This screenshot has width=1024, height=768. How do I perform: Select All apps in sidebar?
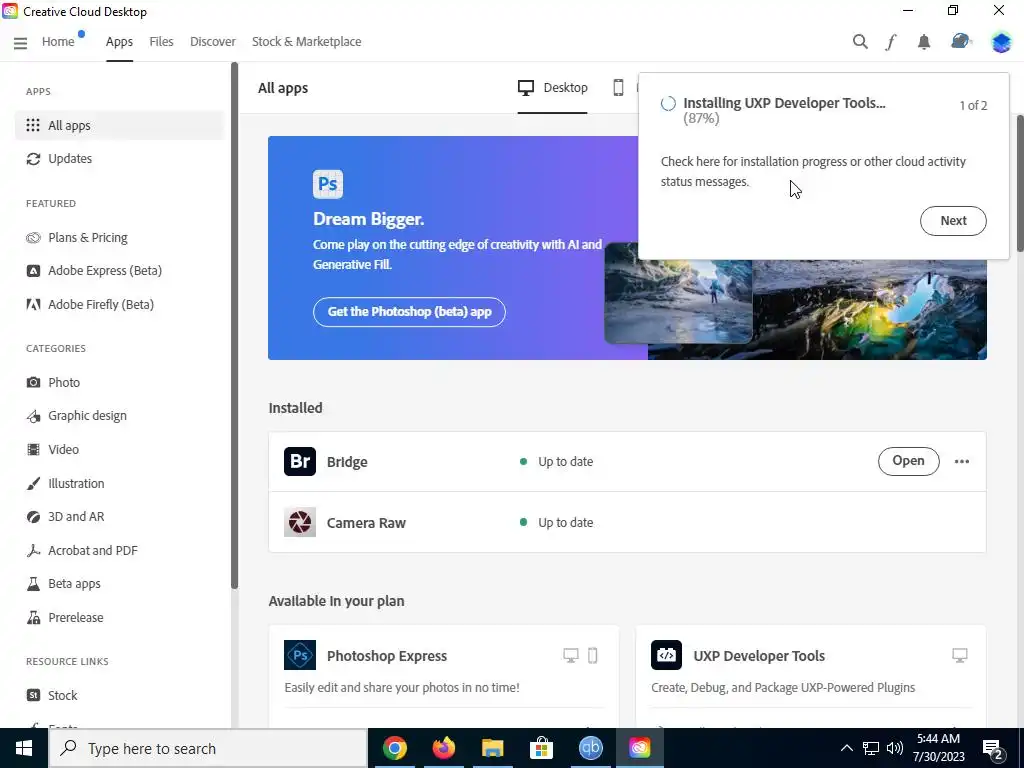(x=120, y=125)
